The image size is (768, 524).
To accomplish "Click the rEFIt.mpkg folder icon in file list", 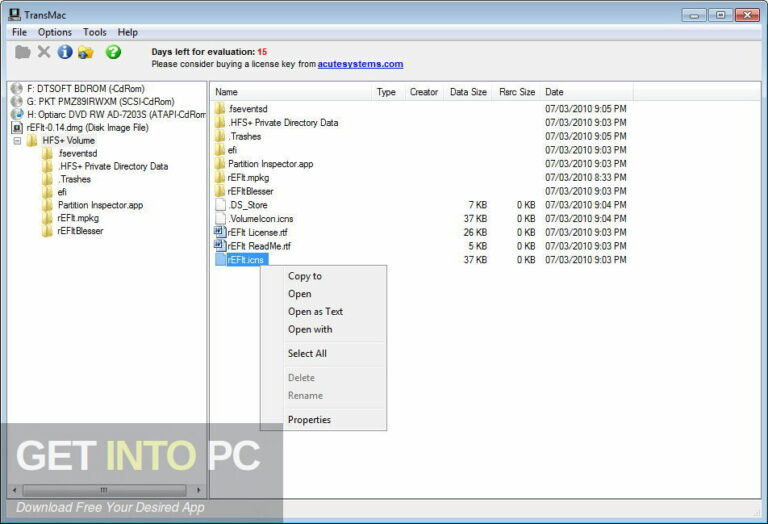I will pyautogui.click(x=220, y=177).
